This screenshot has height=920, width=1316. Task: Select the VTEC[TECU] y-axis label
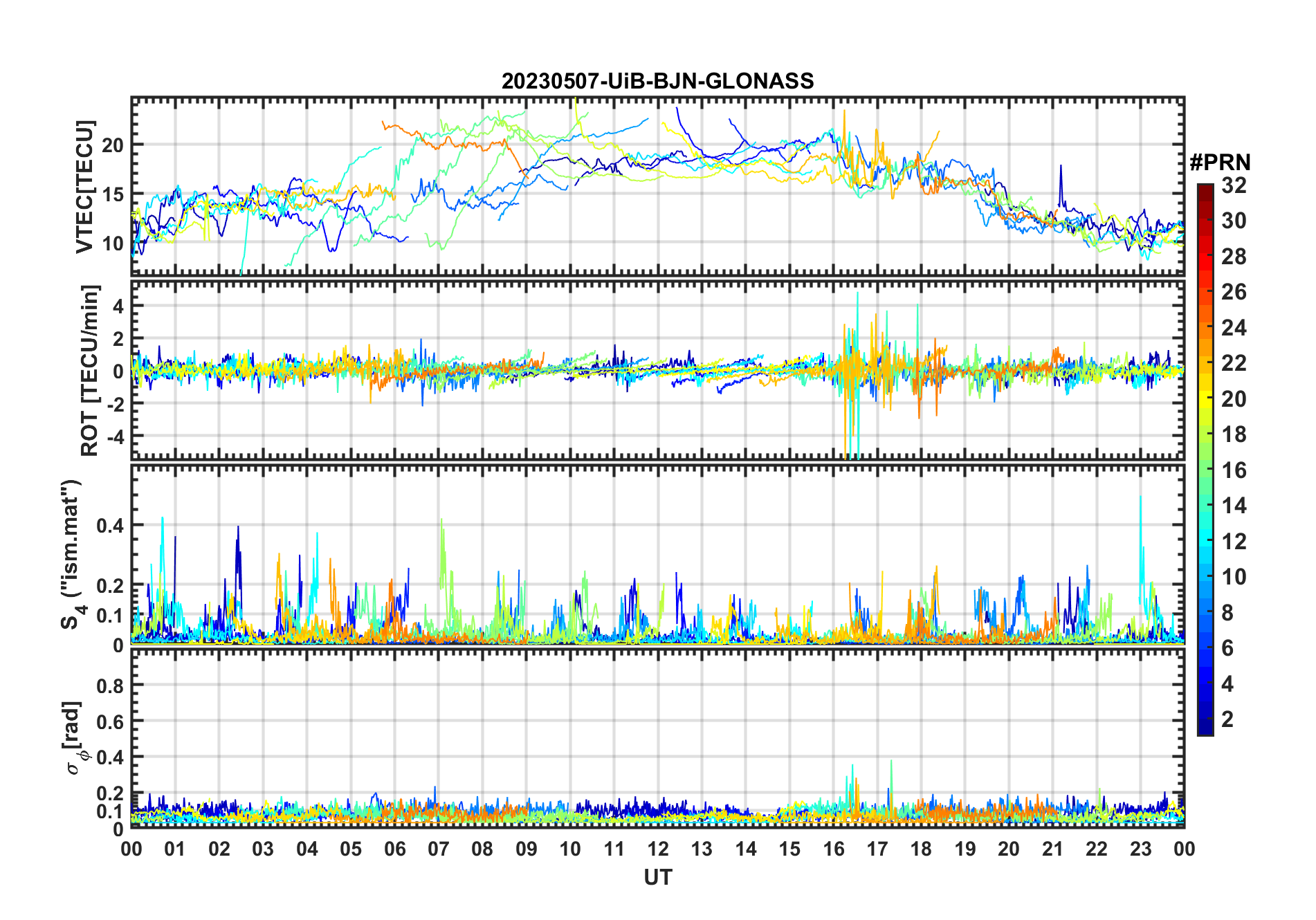click(84, 187)
